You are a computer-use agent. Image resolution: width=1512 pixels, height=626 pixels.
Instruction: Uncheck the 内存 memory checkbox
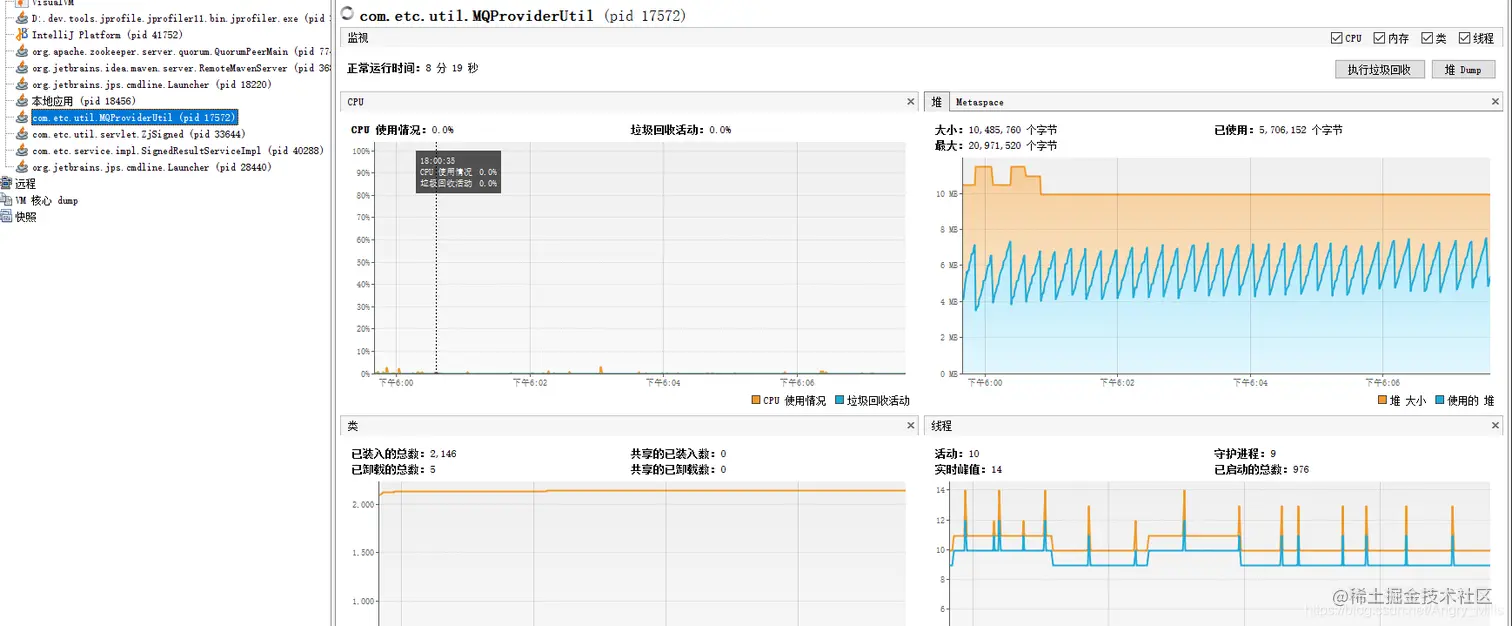point(1379,38)
